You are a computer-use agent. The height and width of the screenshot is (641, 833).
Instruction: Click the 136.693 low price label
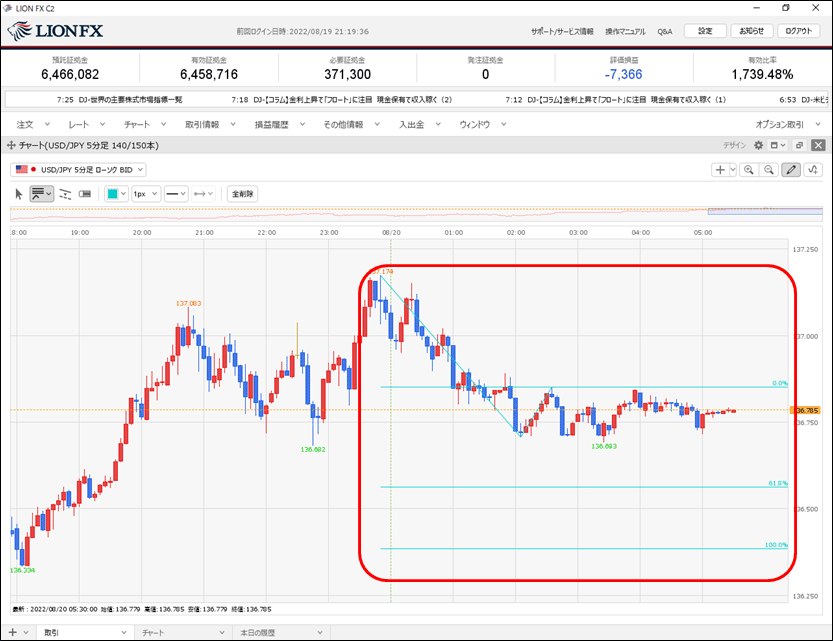point(604,446)
